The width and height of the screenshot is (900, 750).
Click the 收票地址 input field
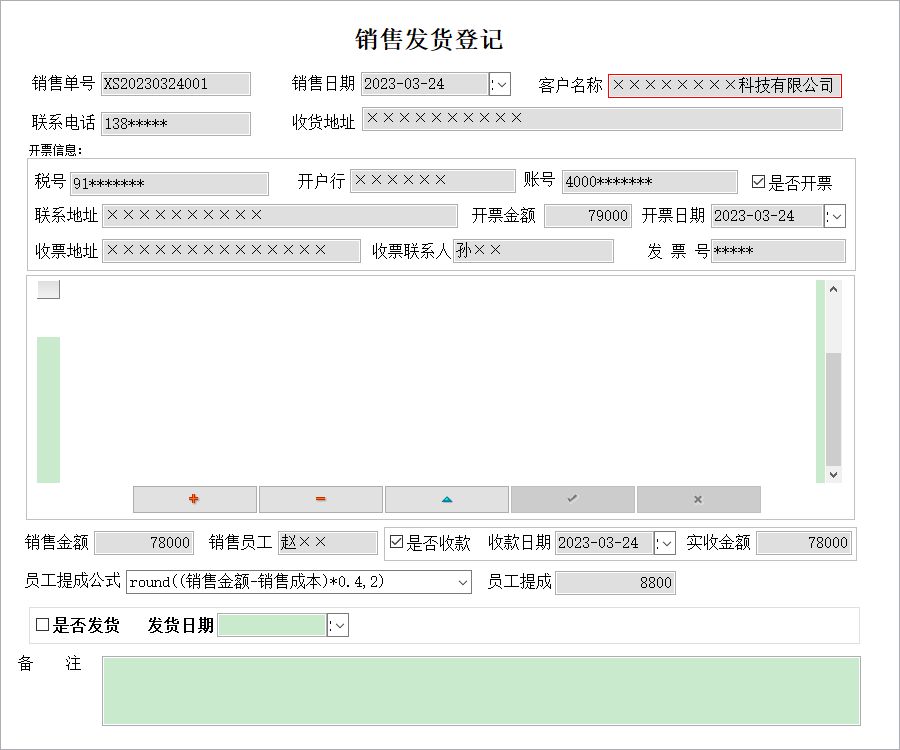tap(231, 251)
